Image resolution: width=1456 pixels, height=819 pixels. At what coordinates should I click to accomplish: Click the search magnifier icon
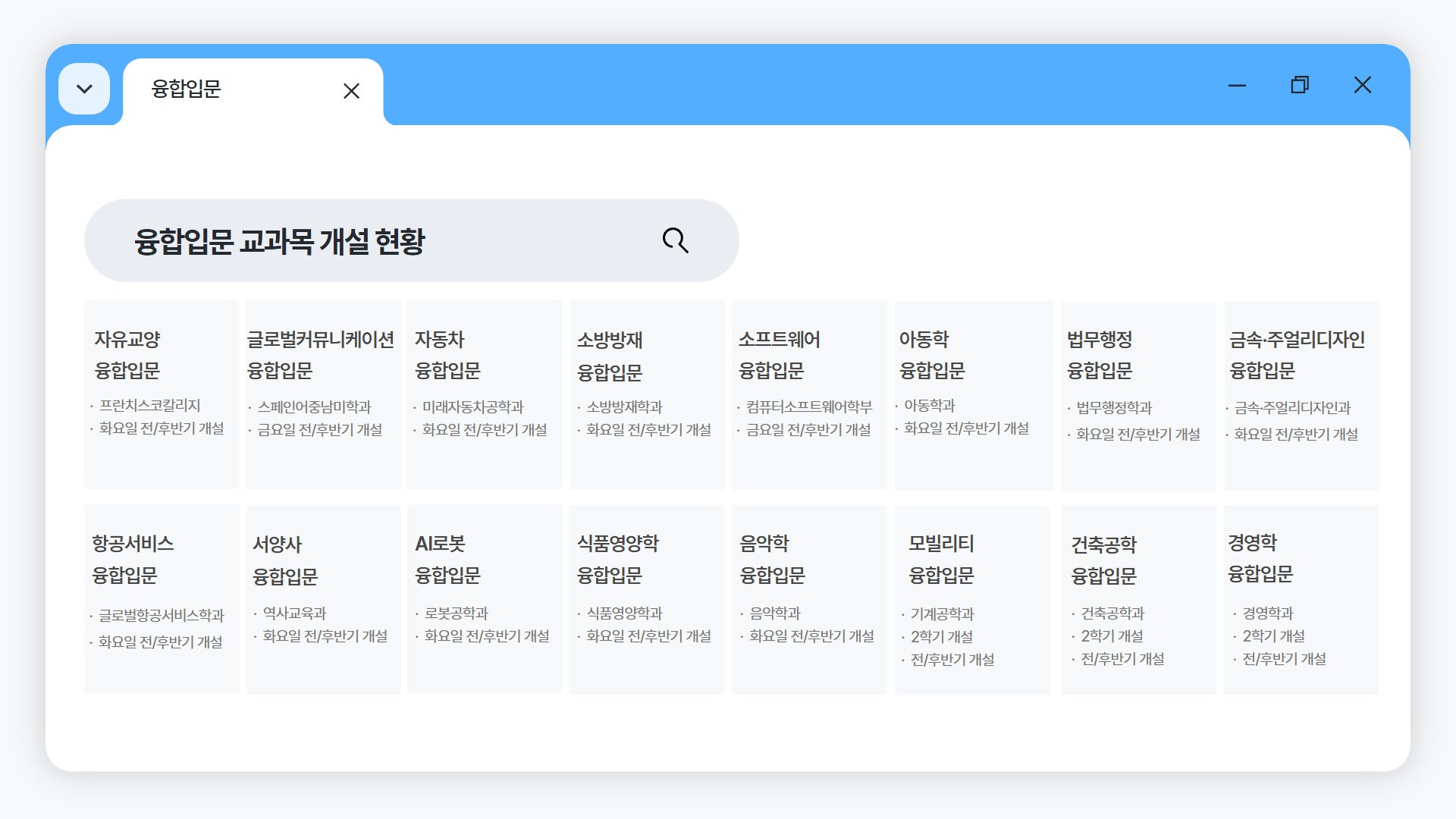674,240
